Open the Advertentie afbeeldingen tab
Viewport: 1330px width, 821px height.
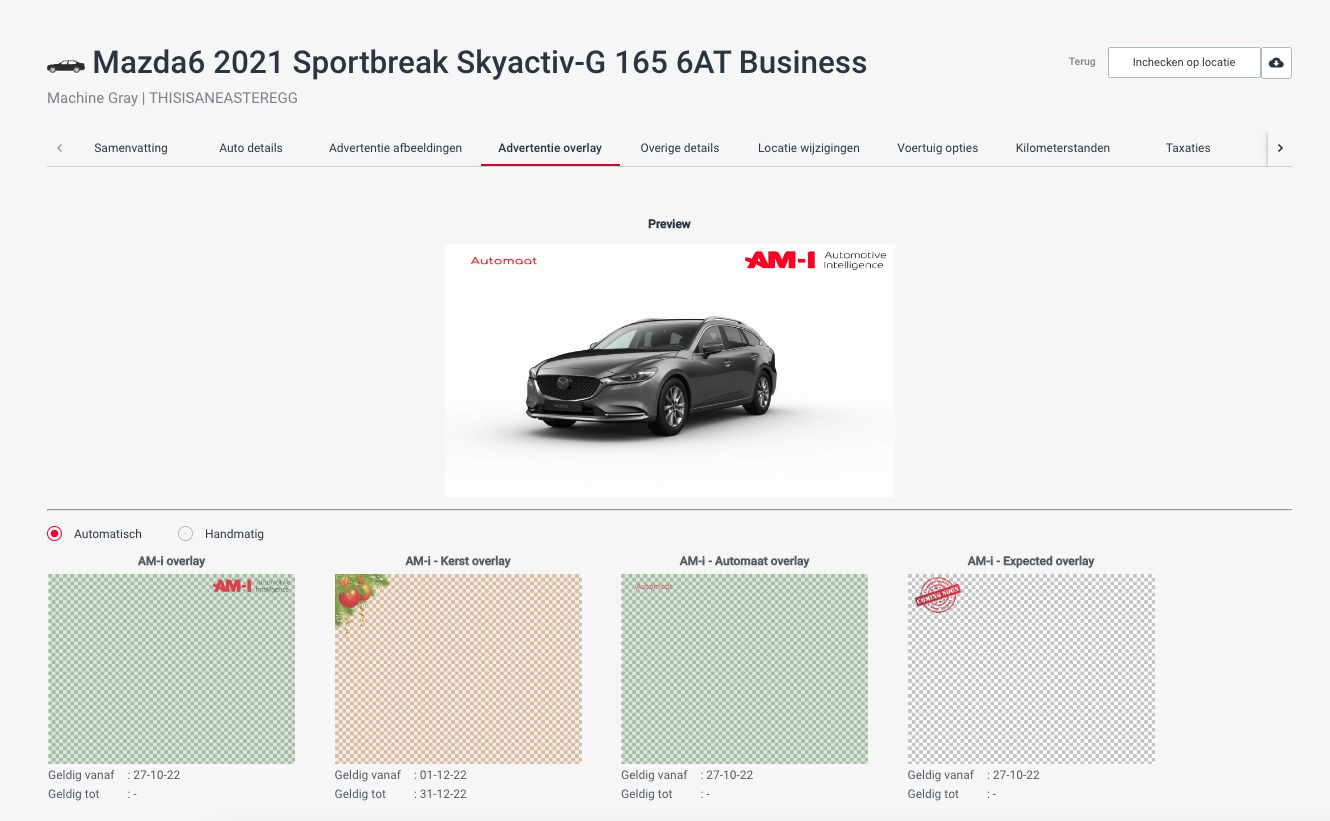point(395,148)
